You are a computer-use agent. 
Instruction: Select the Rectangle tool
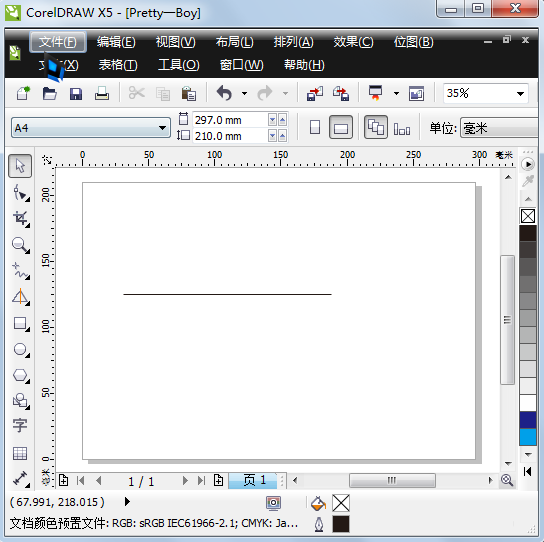tap(21, 324)
